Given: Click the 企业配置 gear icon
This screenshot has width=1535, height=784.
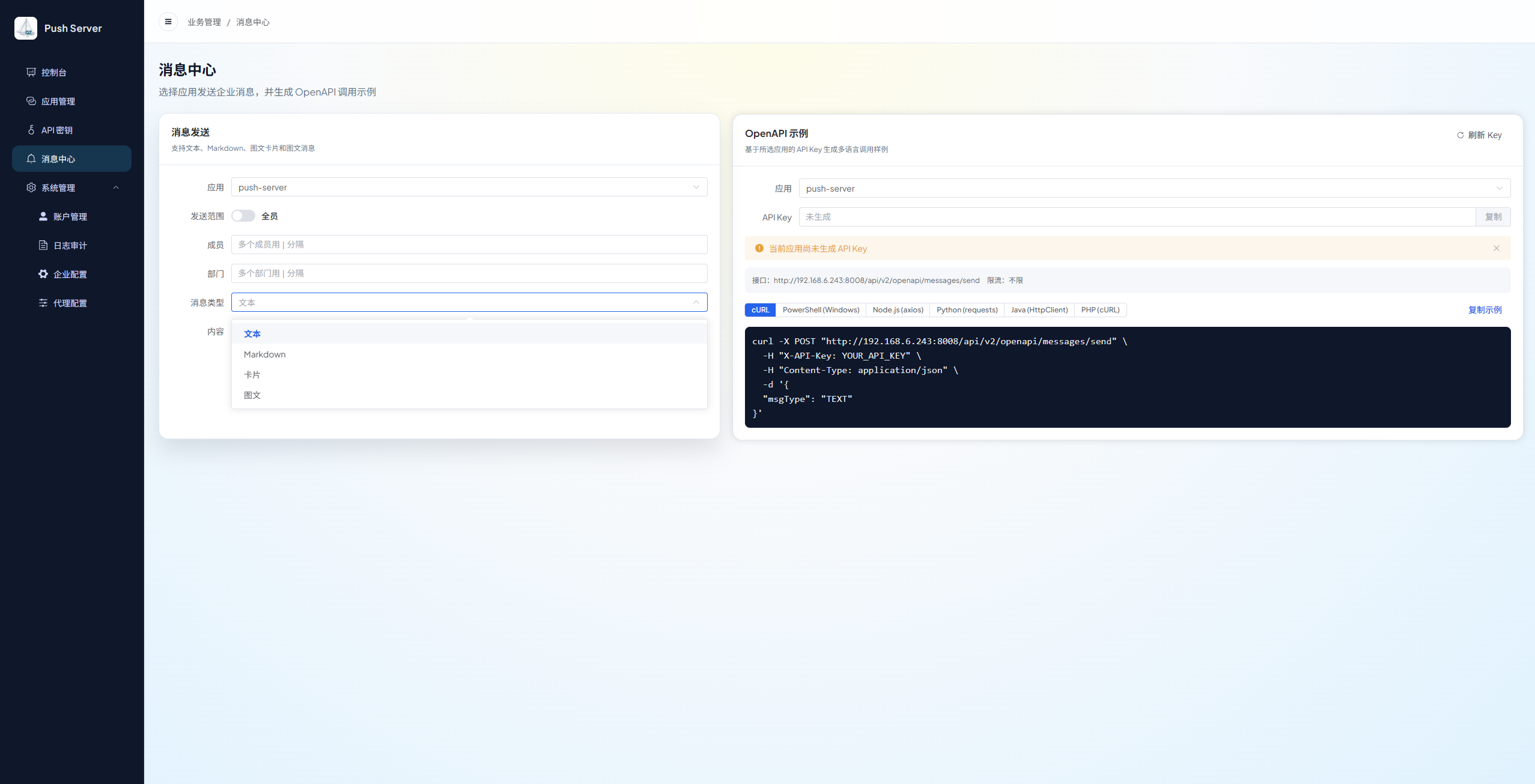Looking at the screenshot, I should click(43, 274).
